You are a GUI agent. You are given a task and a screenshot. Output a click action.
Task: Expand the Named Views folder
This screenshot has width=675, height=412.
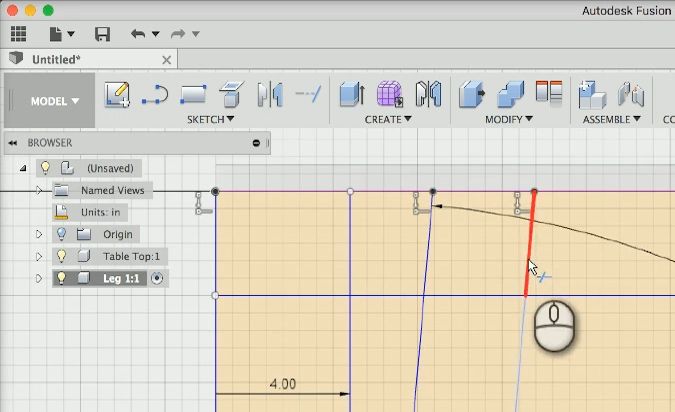coord(40,190)
